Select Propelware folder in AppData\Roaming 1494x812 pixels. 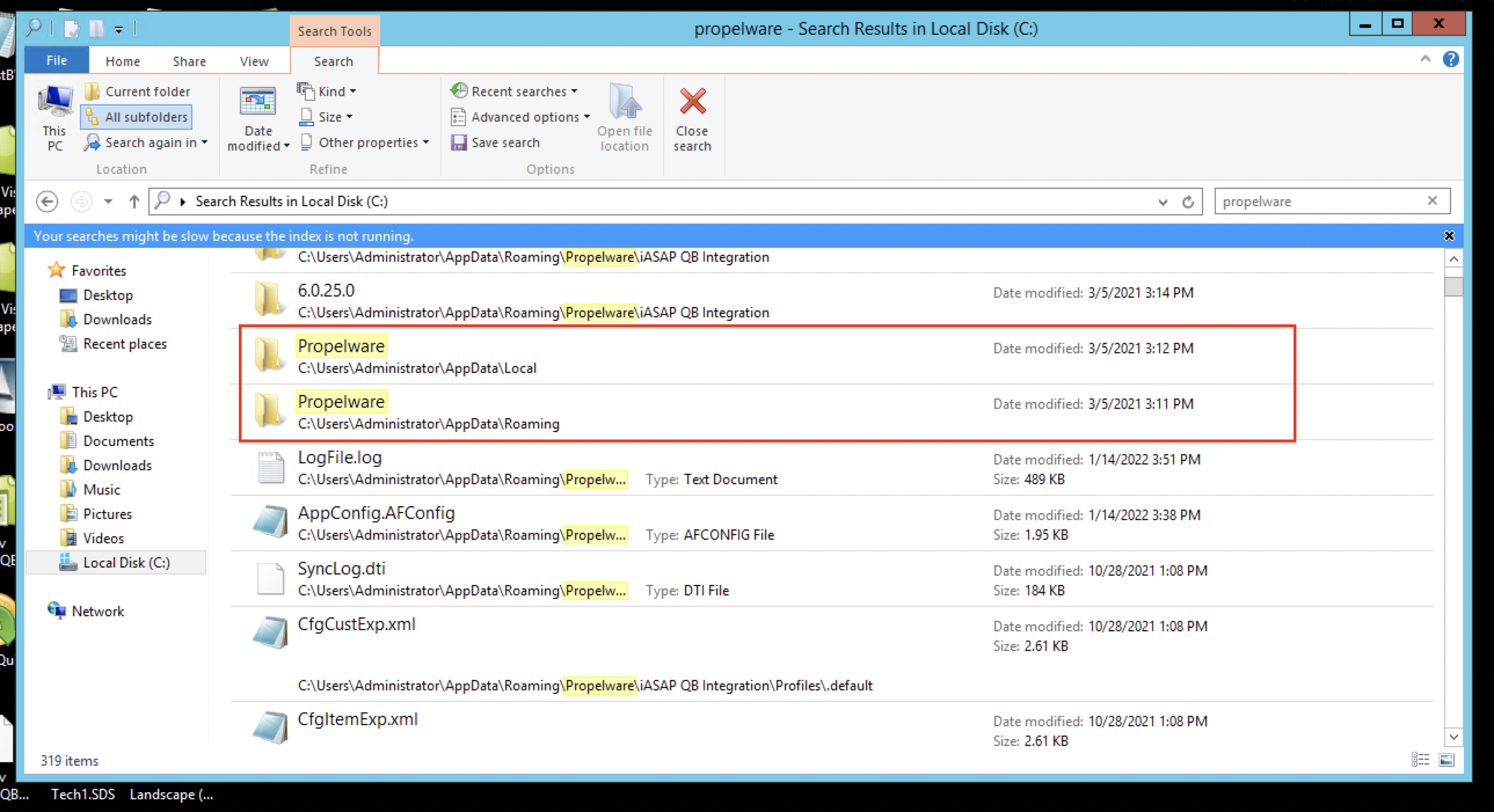tap(832, 412)
